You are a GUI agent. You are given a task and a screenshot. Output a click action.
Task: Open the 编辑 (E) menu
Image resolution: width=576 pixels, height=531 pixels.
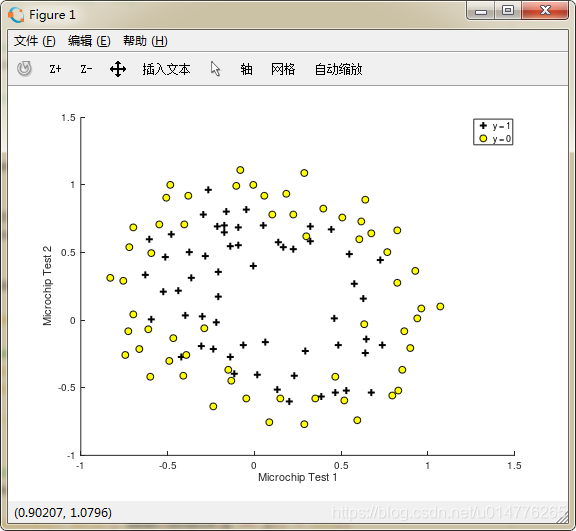coord(89,41)
